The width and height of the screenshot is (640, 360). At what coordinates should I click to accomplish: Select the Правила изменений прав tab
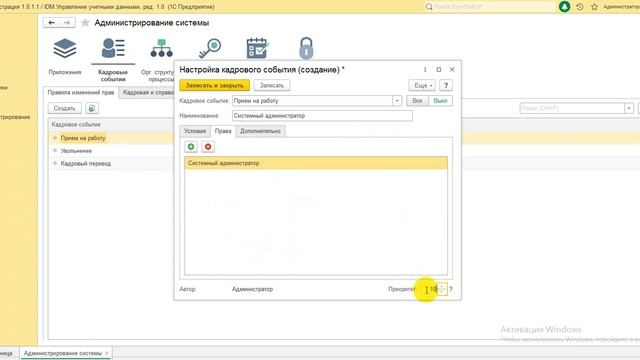(x=81, y=93)
